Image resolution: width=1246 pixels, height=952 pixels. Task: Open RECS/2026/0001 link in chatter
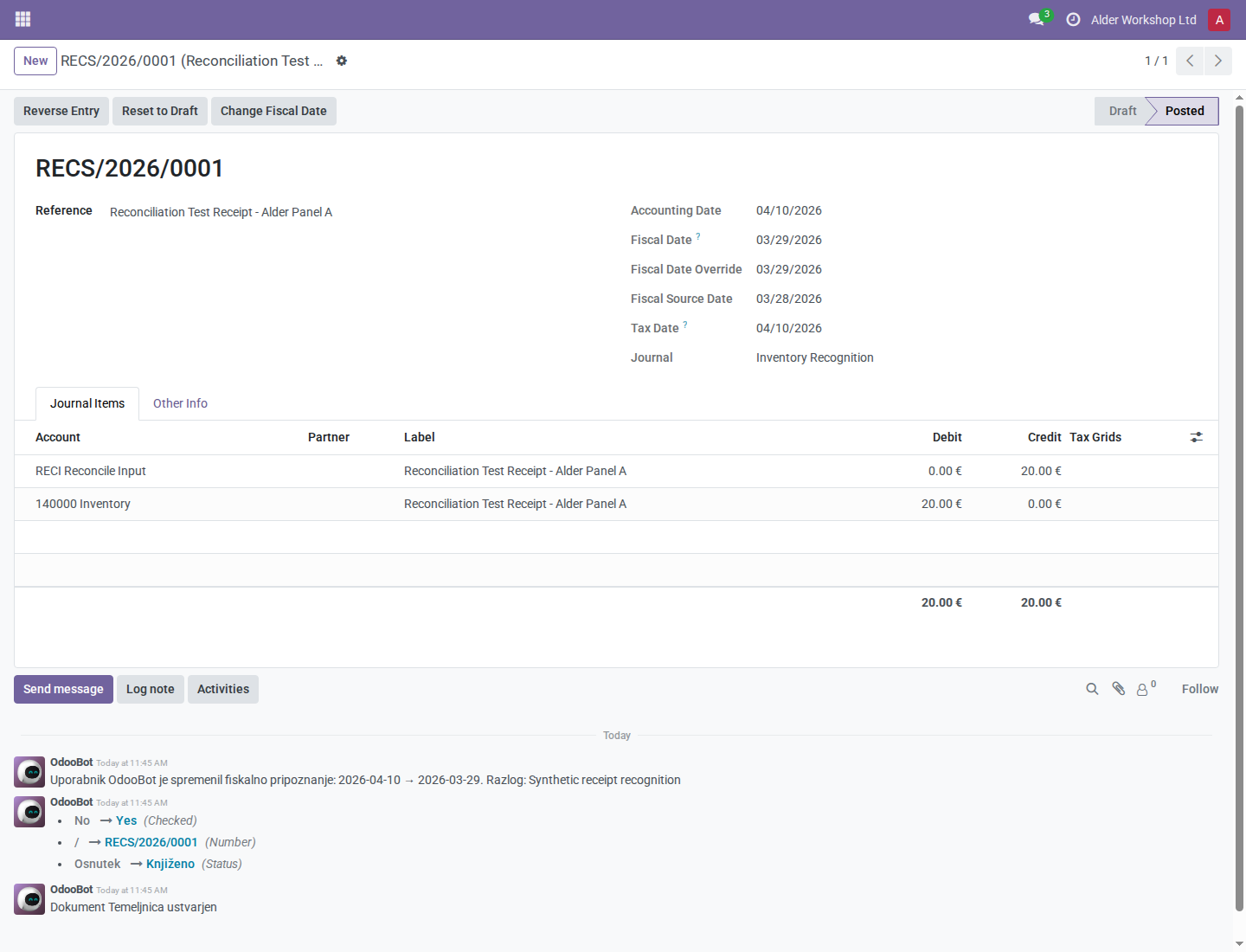pyautogui.click(x=151, y=842)
